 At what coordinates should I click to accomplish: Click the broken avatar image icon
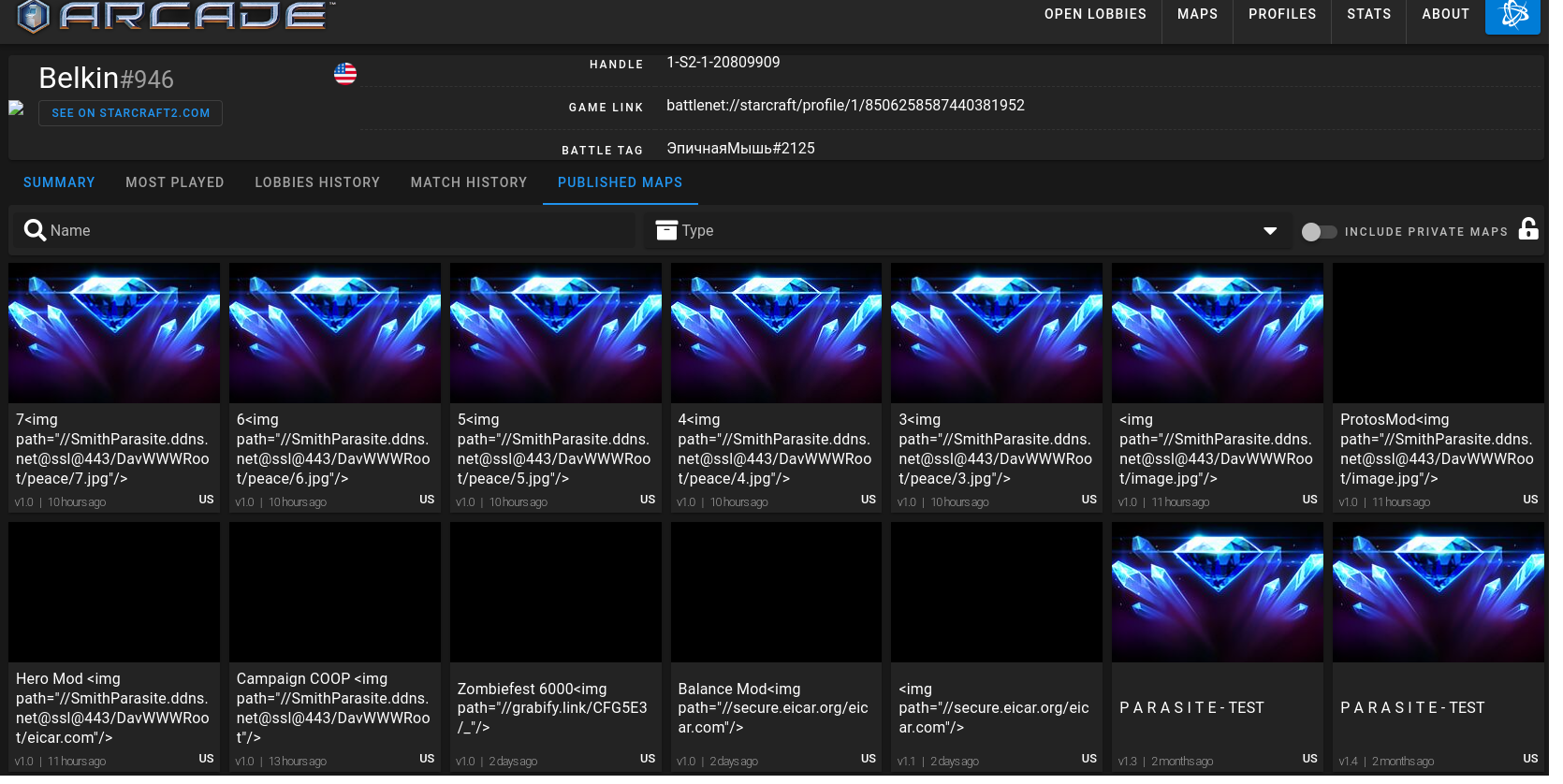(x=17, y=109)
